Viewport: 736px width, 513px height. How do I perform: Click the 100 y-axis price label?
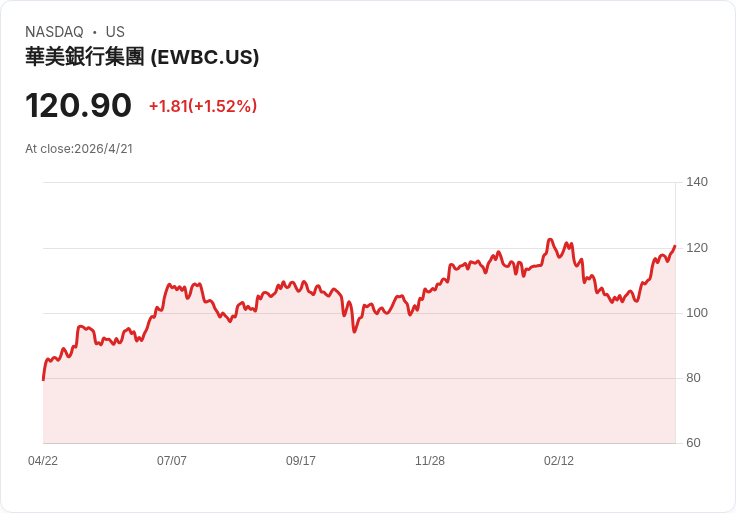click(697, 313)
